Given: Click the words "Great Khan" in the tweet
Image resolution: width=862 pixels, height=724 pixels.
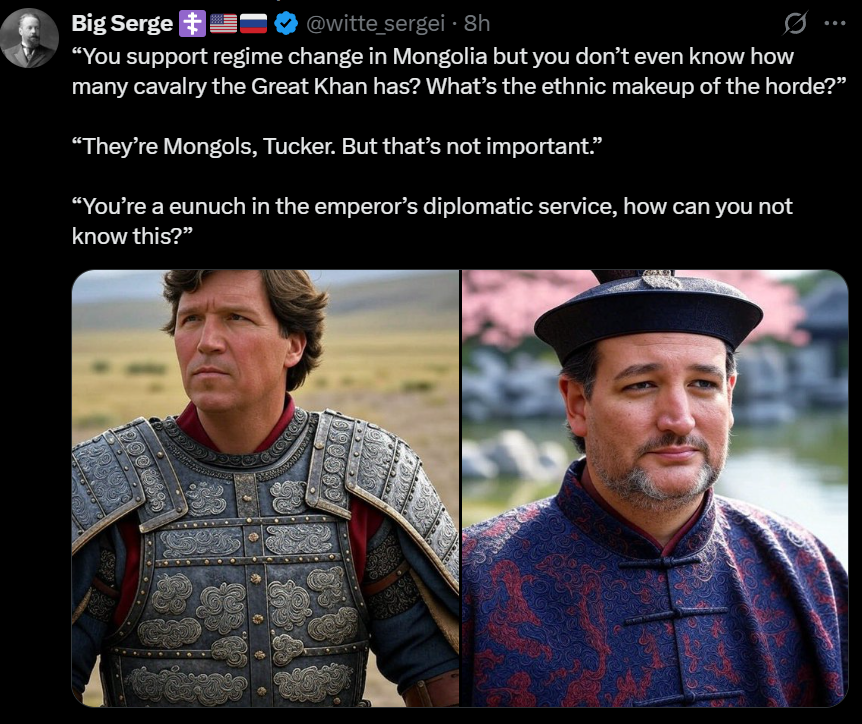Looking at the screenshot, I should 309,86.
